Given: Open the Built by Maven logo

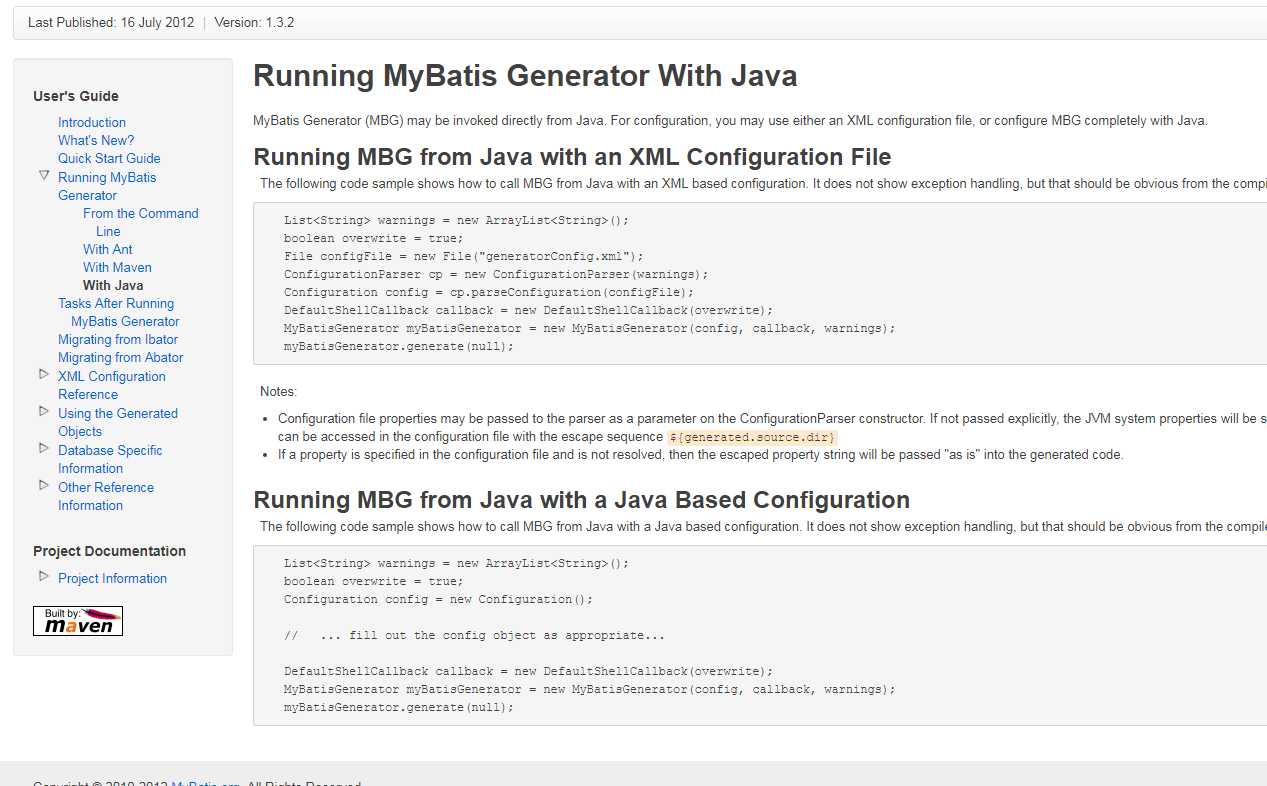Looking at the screenshot, I should [x=78, y=620].
